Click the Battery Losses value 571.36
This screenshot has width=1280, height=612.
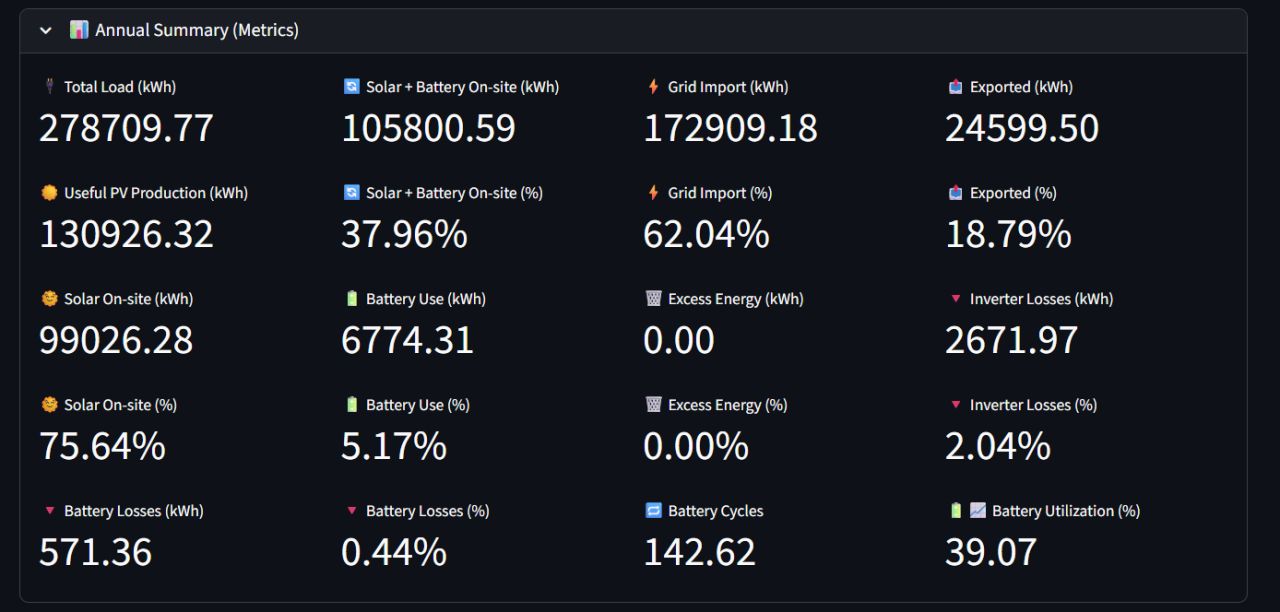click(95, 553)
